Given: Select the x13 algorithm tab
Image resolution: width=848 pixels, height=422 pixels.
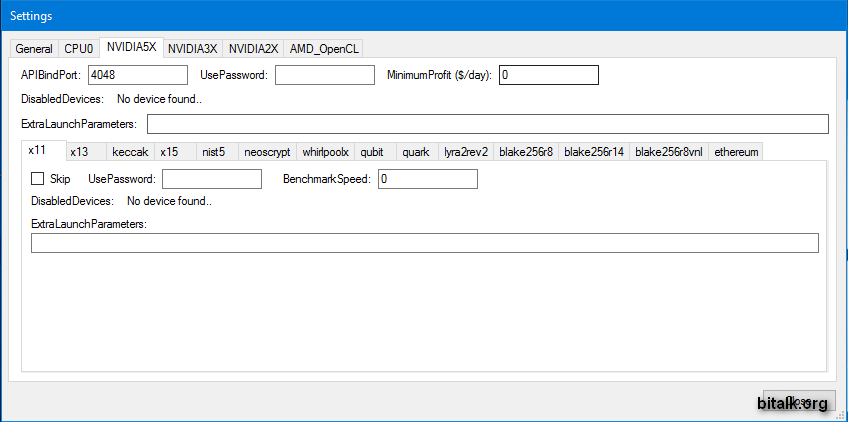Looking at the screenshot, I should (80, 152).
